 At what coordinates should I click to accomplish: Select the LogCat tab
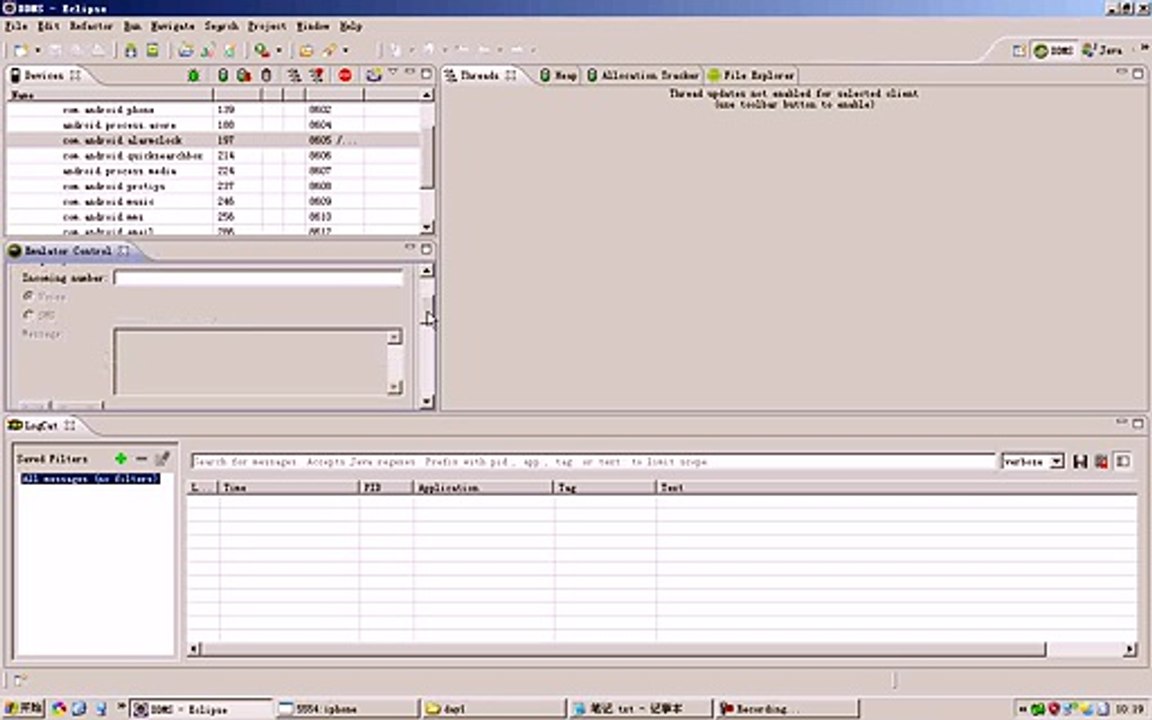[x=41, y=425]
